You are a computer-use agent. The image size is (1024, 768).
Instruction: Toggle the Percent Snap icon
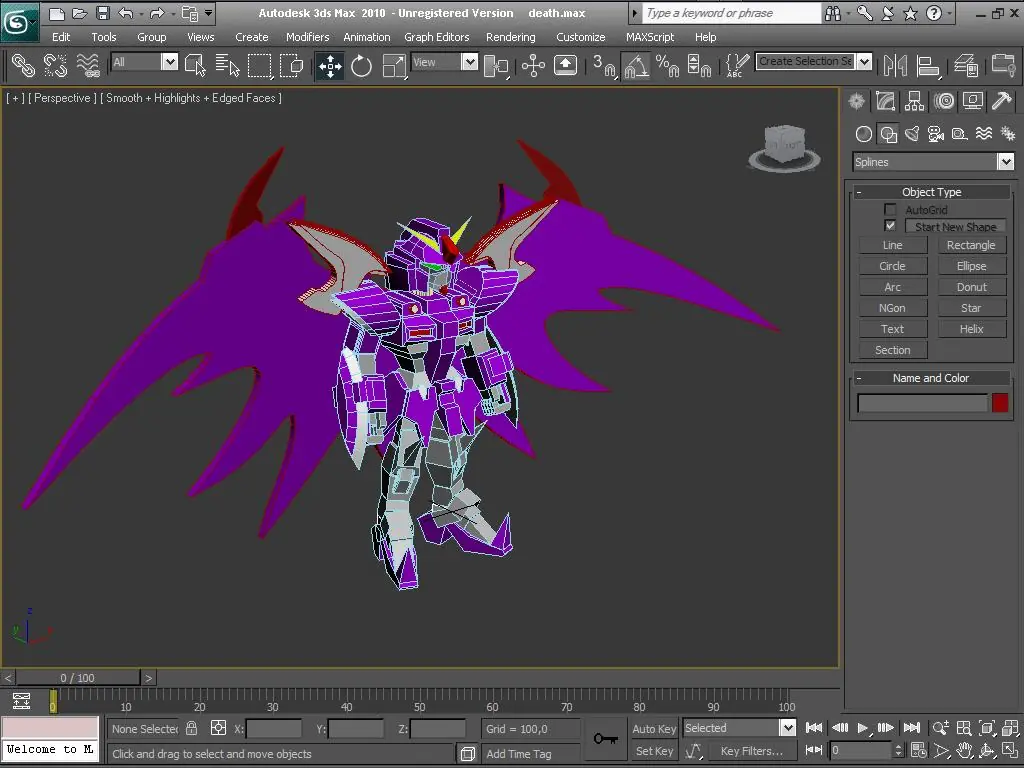(x=667, y=65)
